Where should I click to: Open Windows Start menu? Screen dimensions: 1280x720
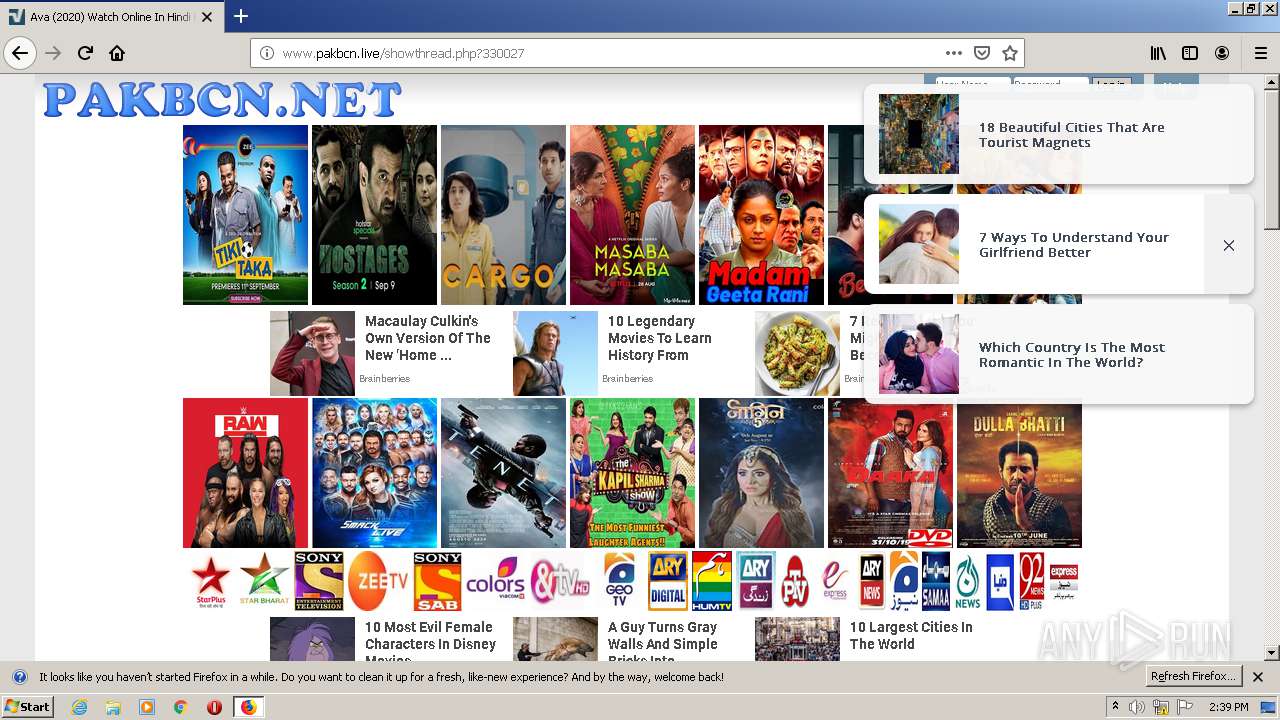[28, 706]
